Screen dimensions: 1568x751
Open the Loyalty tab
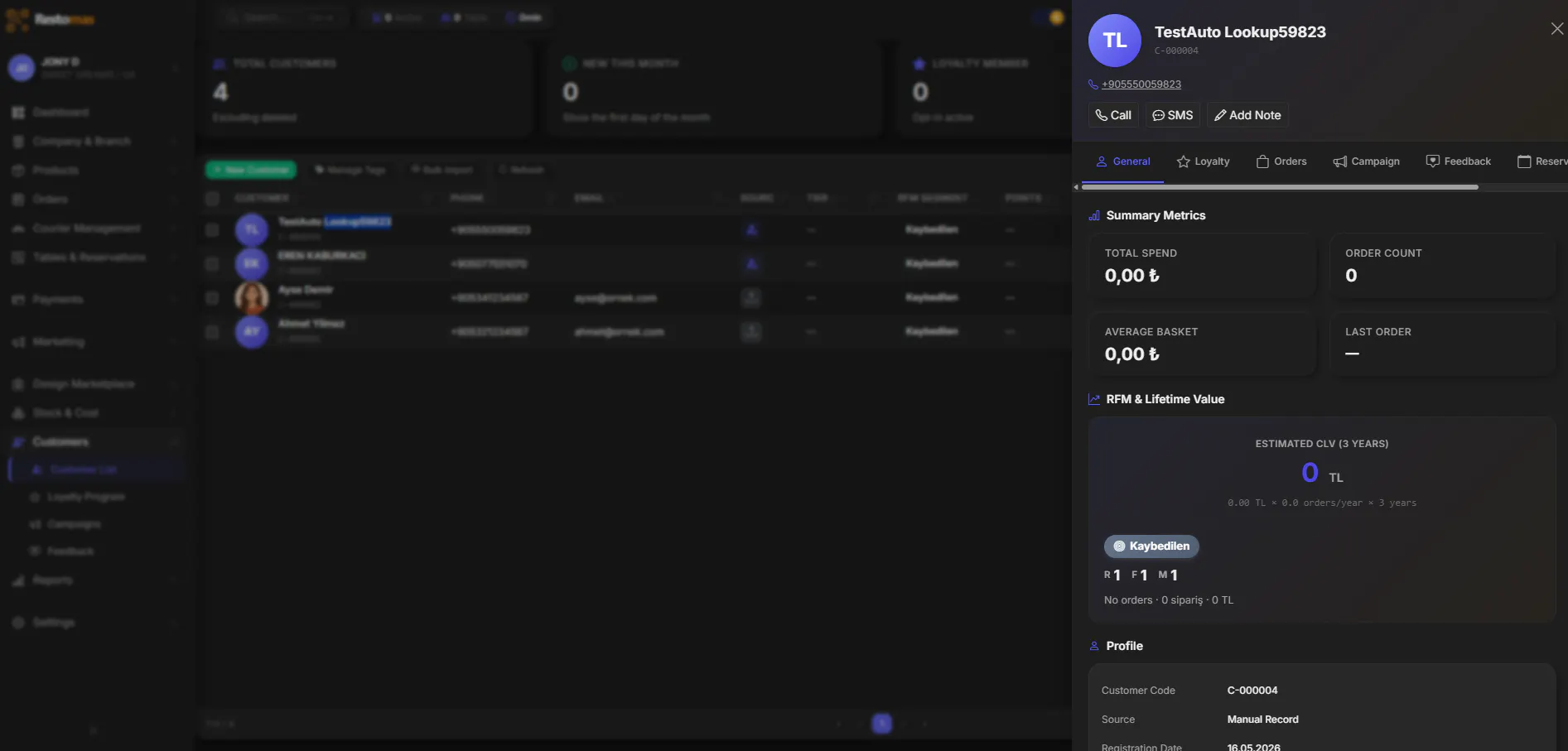point(1203,161)
